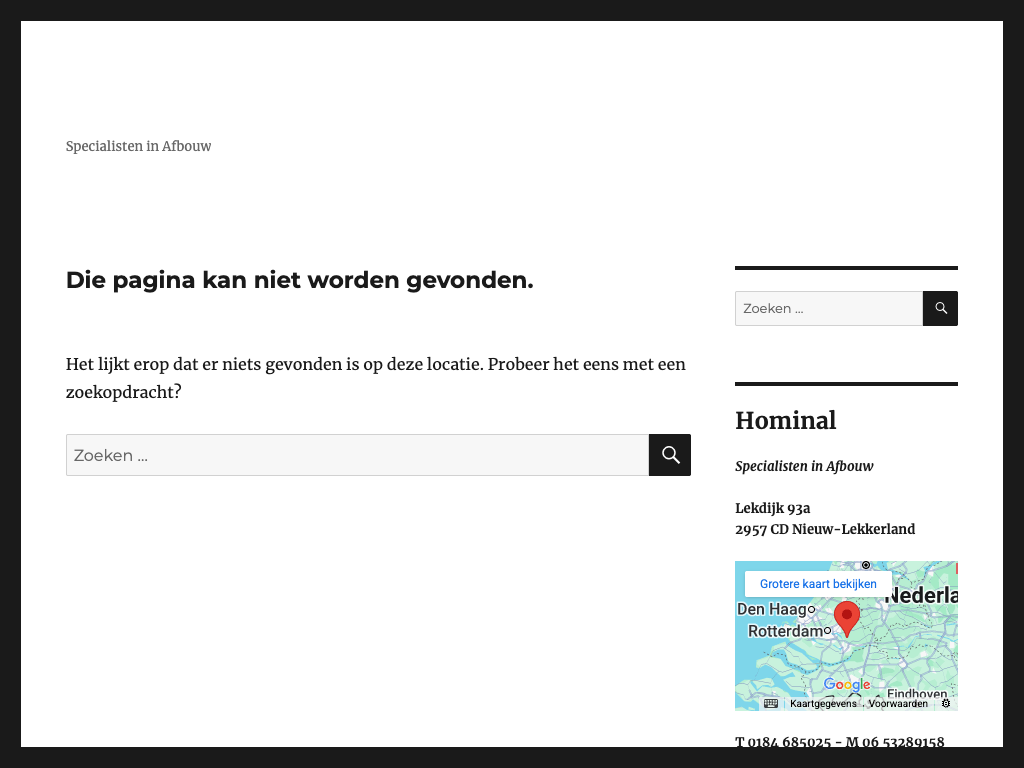Click the Lekdijk 93a address line
The height and width of the screenshot is (768, 1024).
click(x=772, y=508)
